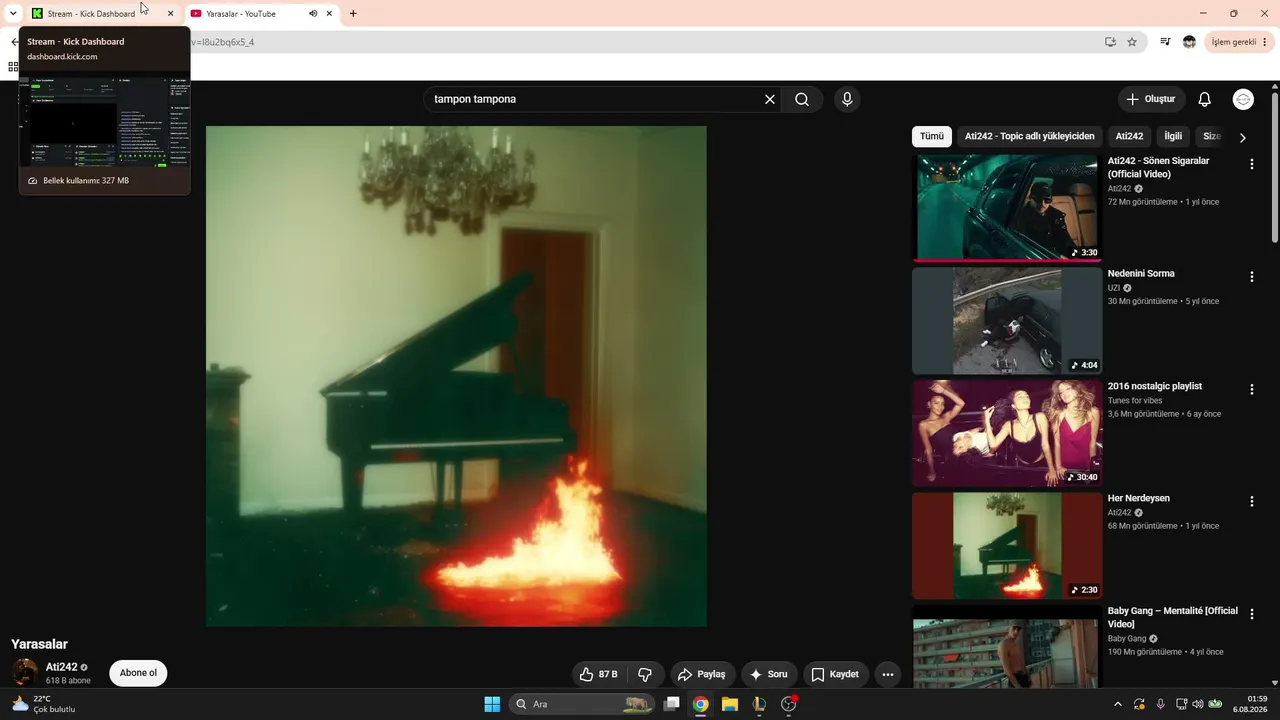1280x720 pixels.
Task: Click the Soru ask button
Action: point(769,674)
